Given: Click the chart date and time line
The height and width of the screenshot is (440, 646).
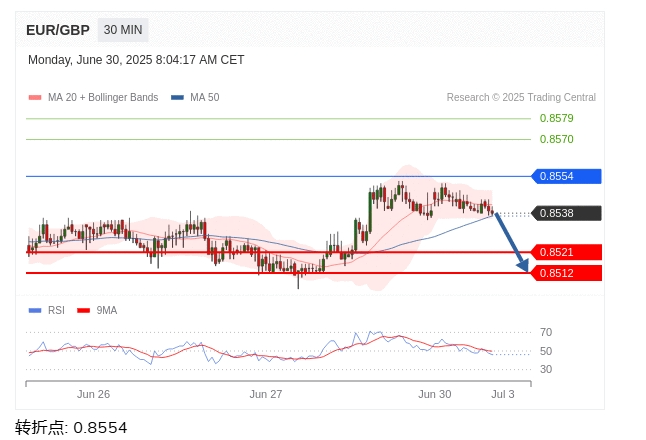Looking at the screenshot, I should pos(136,60).
